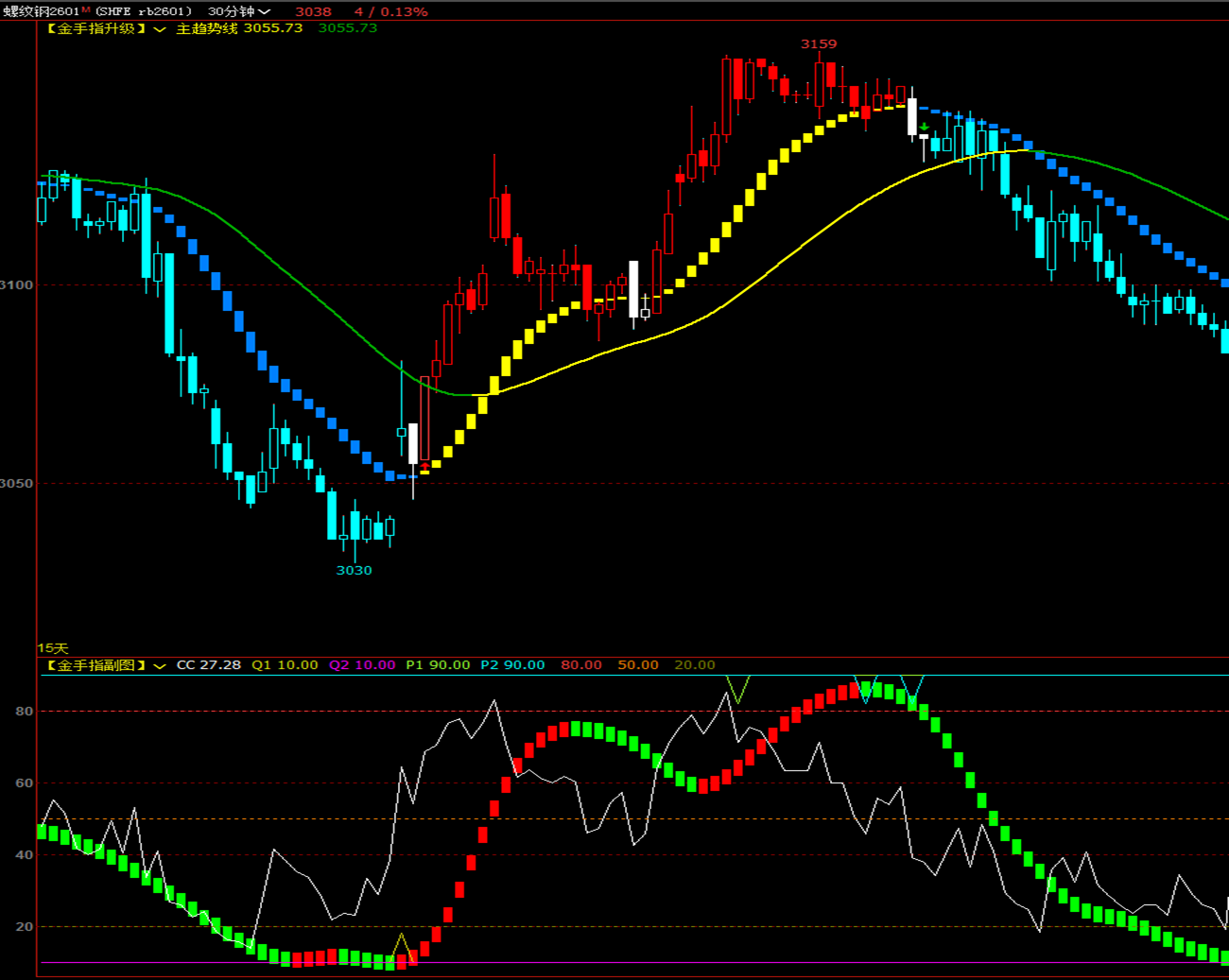Expand the 金手指副图 indicator menu
The height and width of the screenshot is (980, 1229).
tap(159, 666)
